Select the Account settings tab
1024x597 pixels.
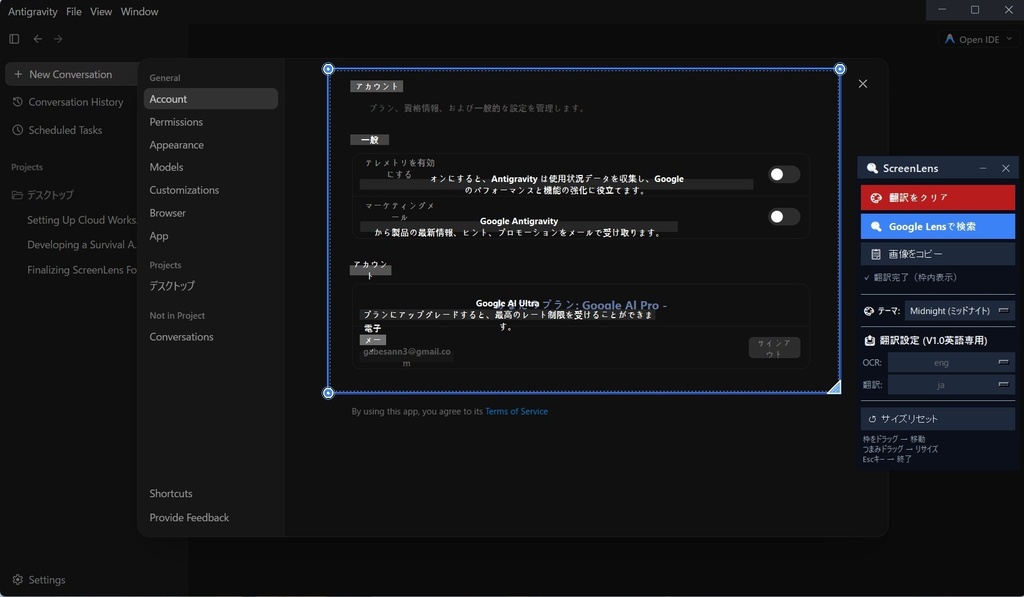point(211,99)
